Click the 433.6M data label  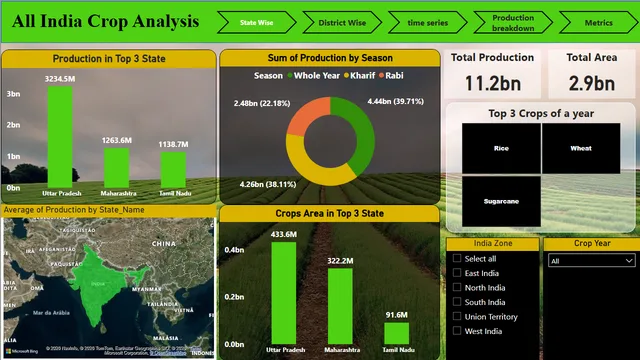(284, 234)
